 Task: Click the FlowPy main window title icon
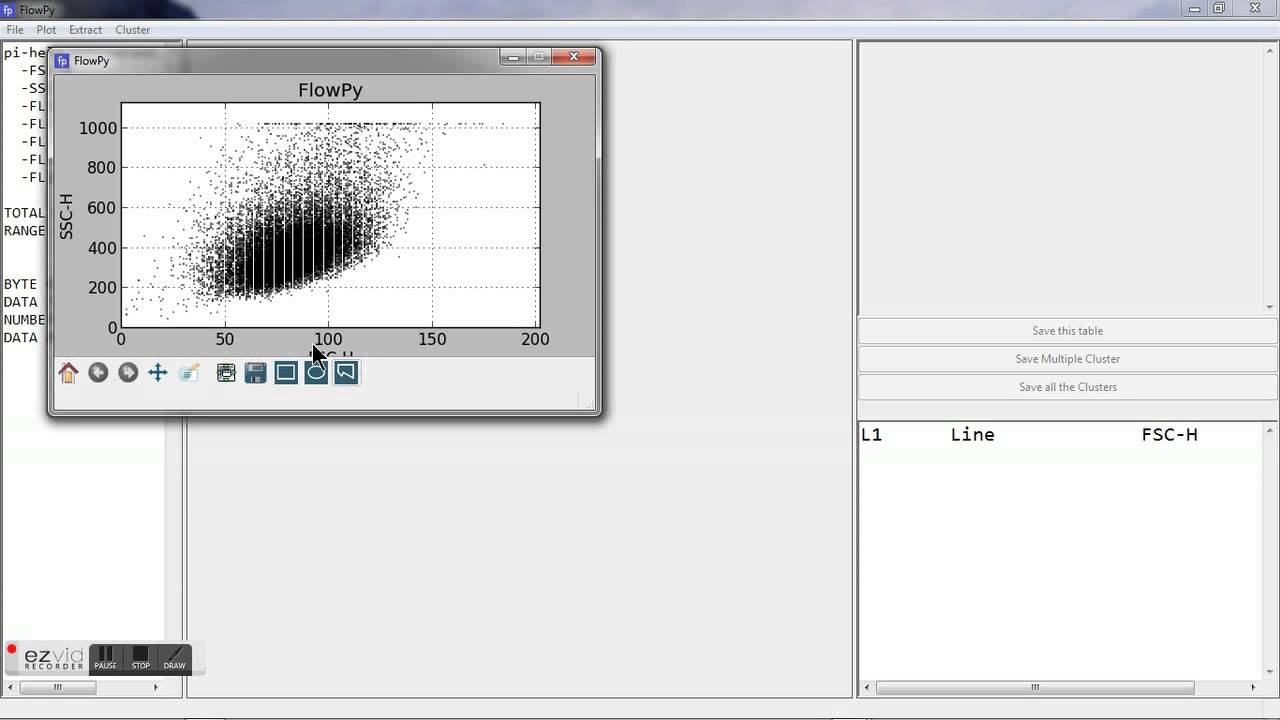pyautogui.click(x=8, y=10)
